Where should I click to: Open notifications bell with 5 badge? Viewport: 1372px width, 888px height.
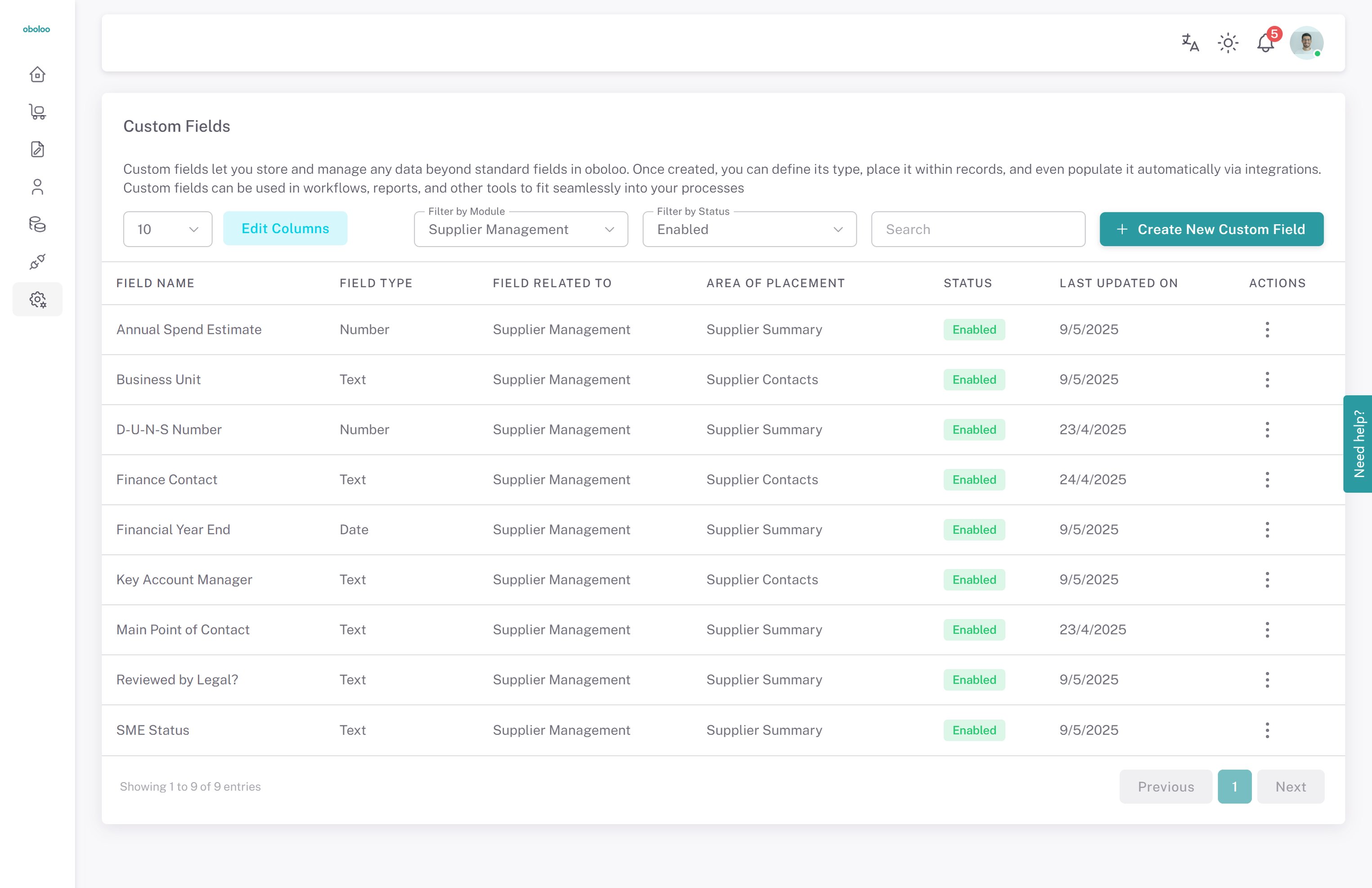(1266, 43)
